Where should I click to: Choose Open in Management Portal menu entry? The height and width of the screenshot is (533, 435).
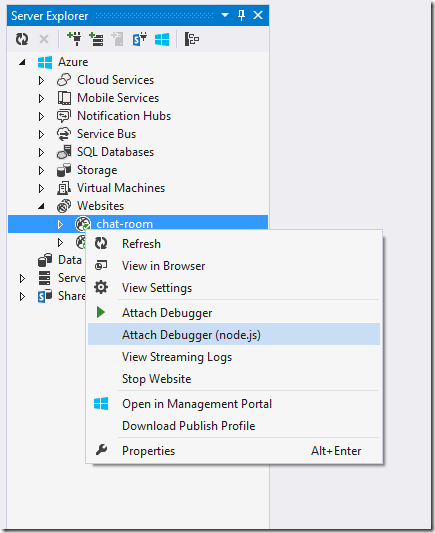point(234,404)
